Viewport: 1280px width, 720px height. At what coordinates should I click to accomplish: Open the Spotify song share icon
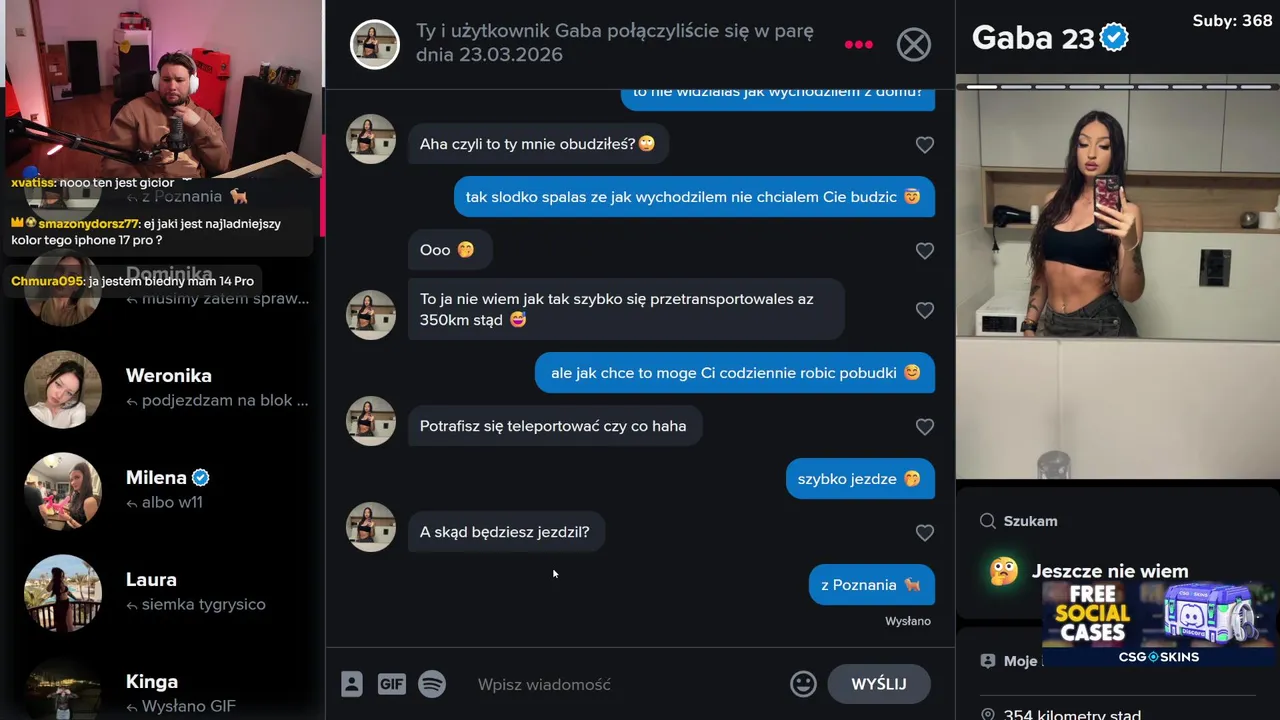click(432, 684)
